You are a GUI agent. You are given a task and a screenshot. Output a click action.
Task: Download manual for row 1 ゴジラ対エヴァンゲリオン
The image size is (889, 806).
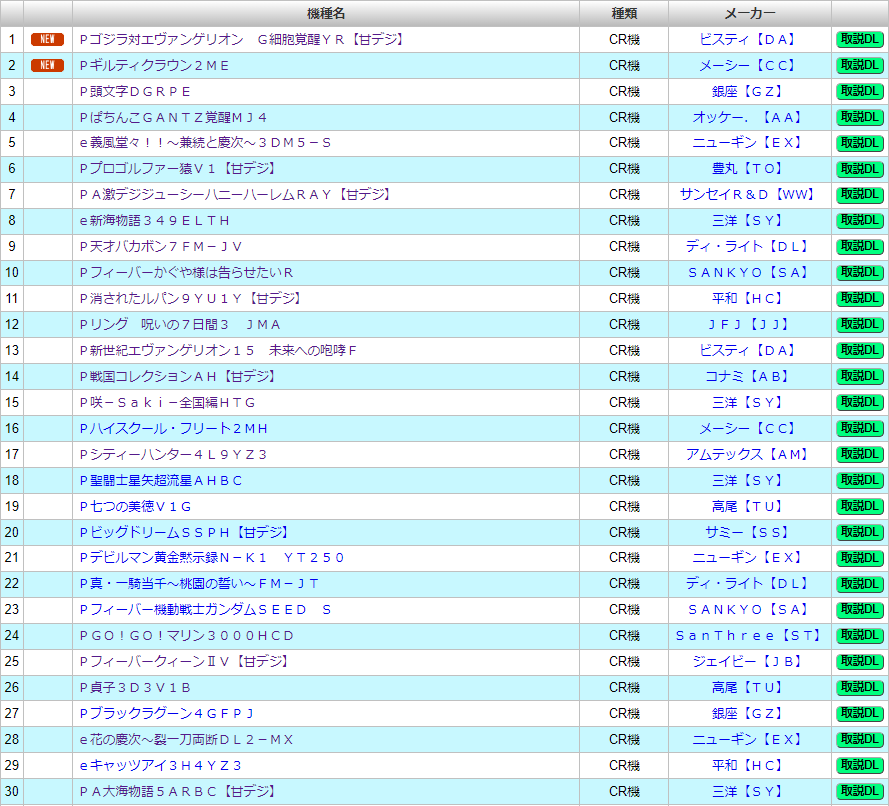pyautogui.click(x=860, y=40)
